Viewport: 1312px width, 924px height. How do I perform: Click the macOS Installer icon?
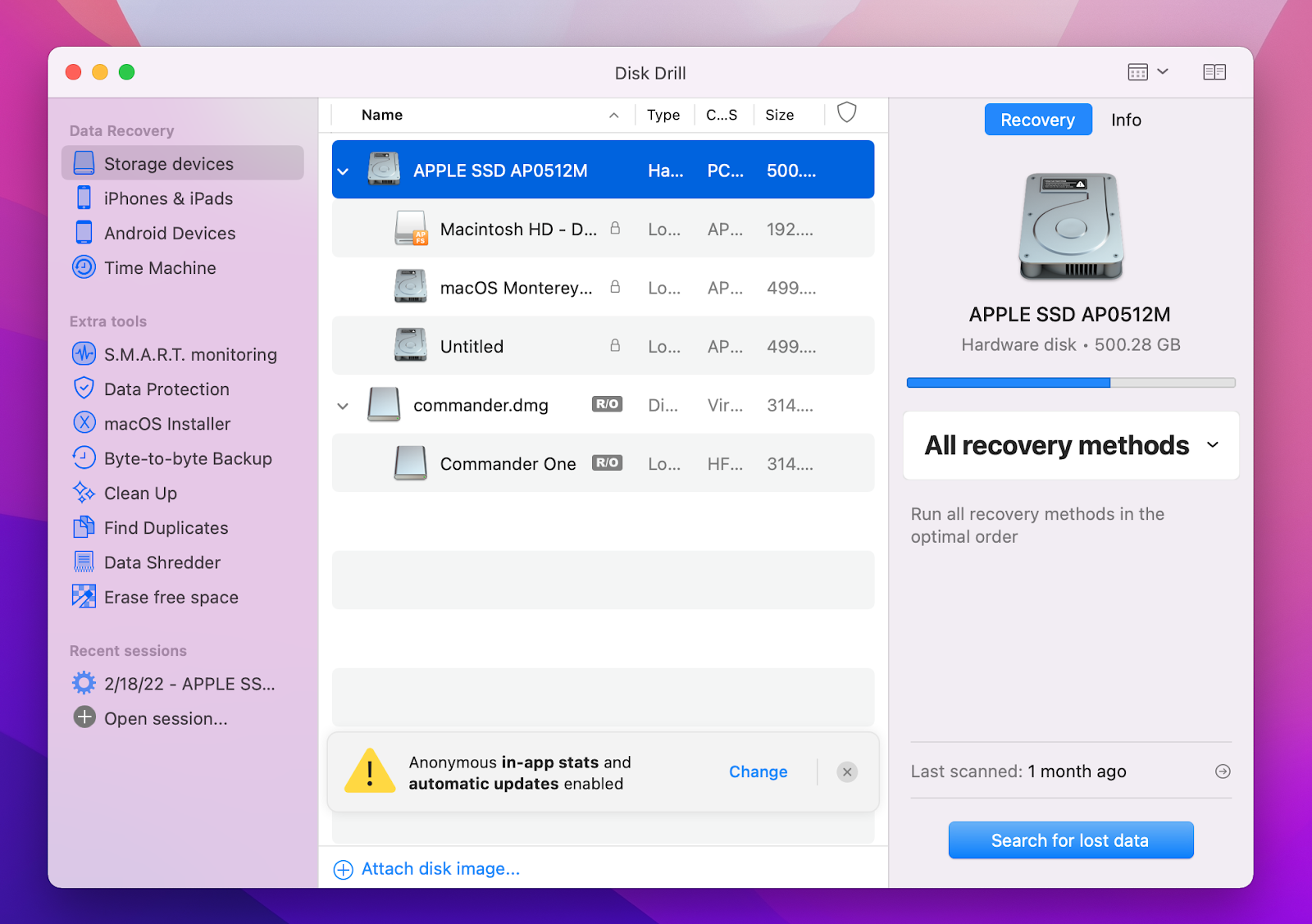(x=84, y=423)
